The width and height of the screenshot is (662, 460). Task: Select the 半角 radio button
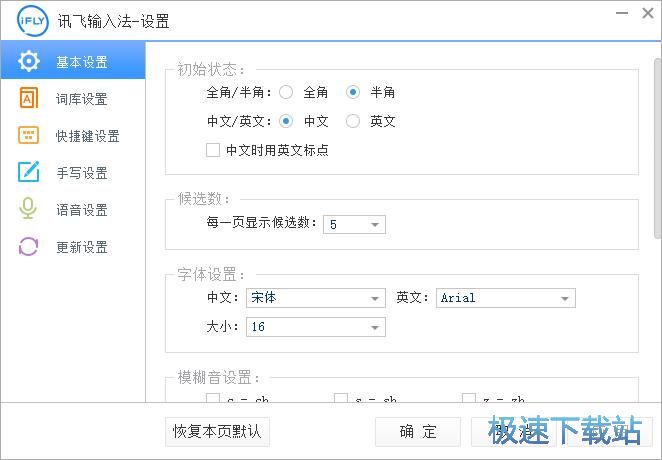[x=353, y=92]
